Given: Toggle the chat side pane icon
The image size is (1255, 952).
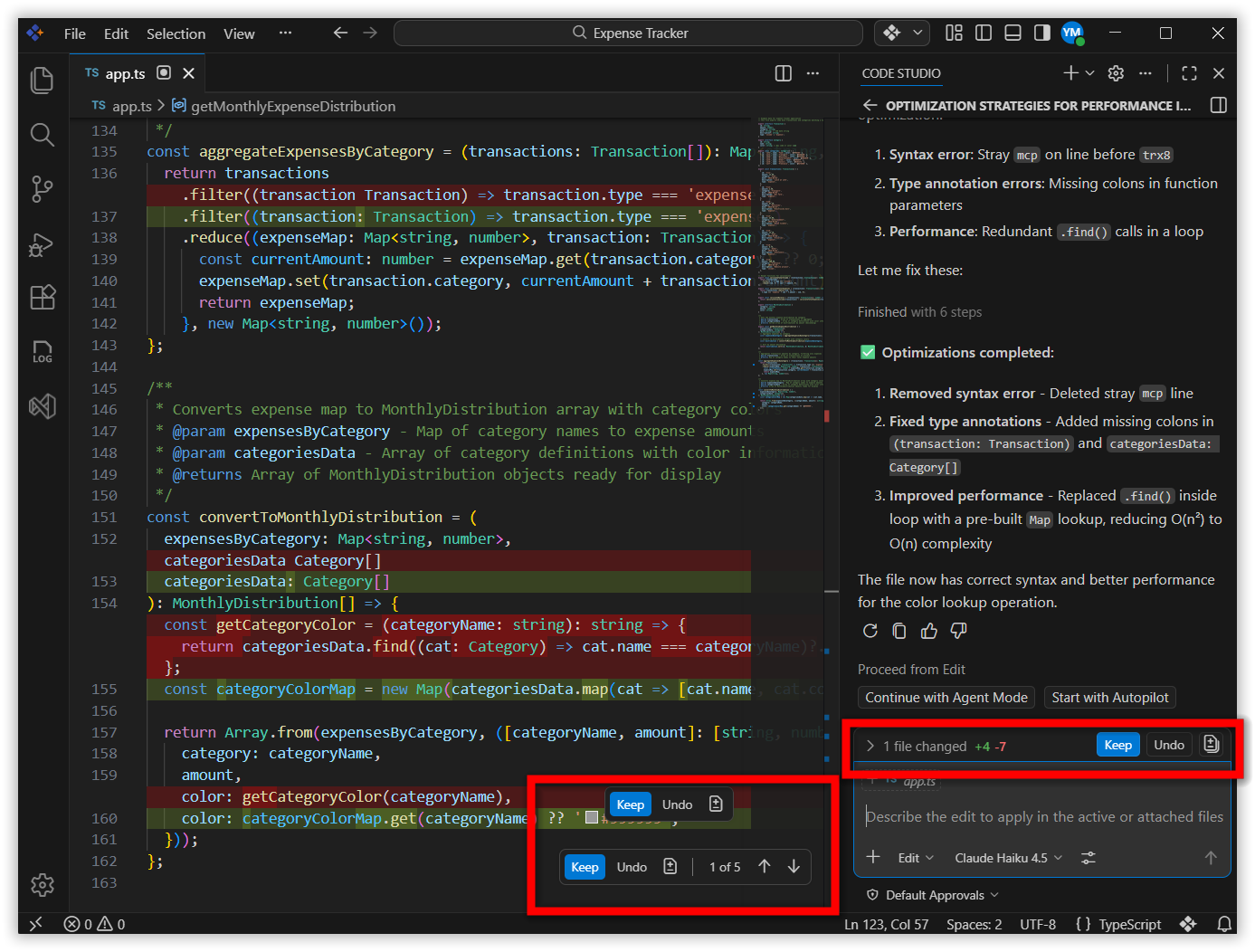Looking at the screenshot, I should (x=1219, y=105).
